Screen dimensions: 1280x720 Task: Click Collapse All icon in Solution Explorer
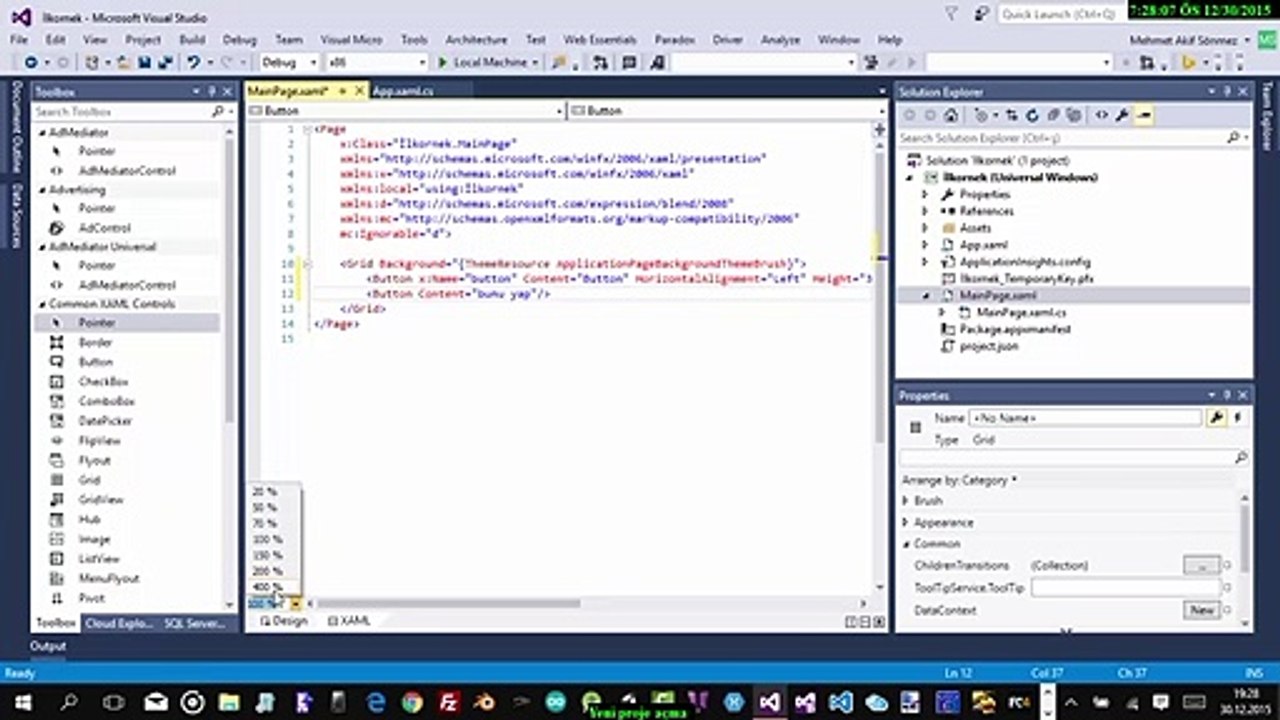pos(1053,115)
